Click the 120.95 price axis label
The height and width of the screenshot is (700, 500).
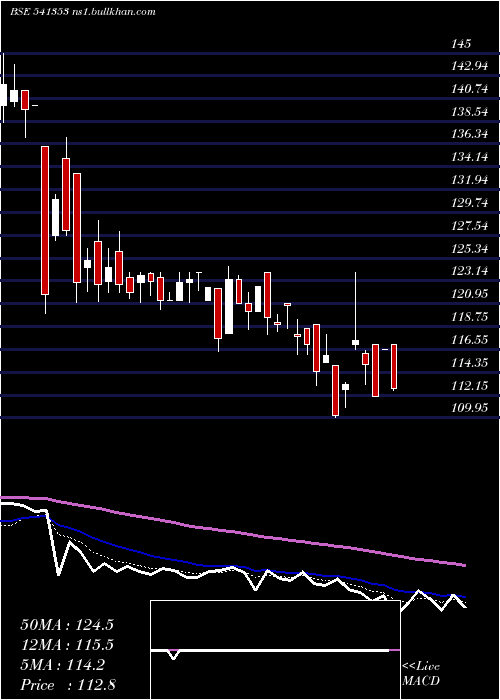(x=470, y=294)
